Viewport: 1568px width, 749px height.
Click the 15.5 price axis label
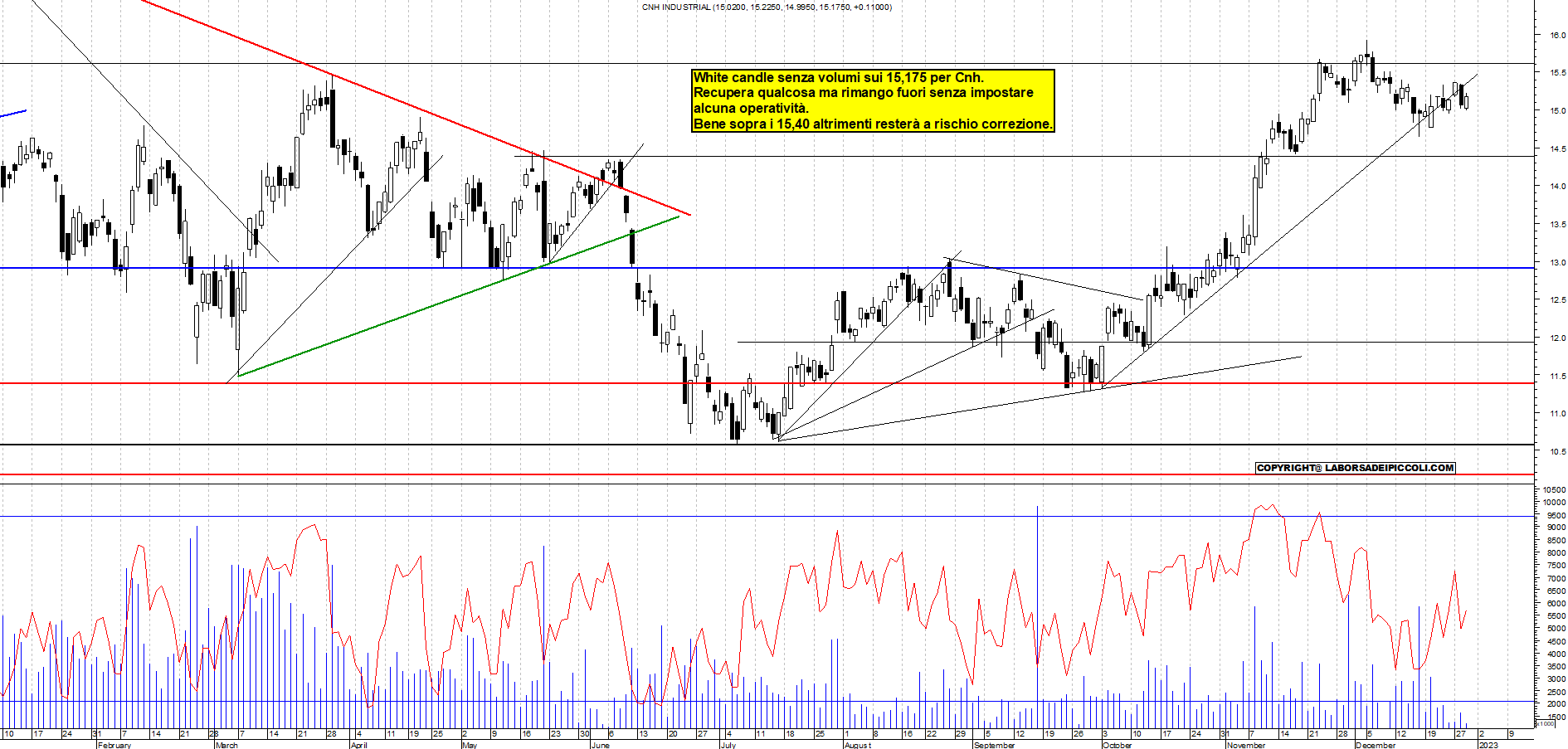1557,73
